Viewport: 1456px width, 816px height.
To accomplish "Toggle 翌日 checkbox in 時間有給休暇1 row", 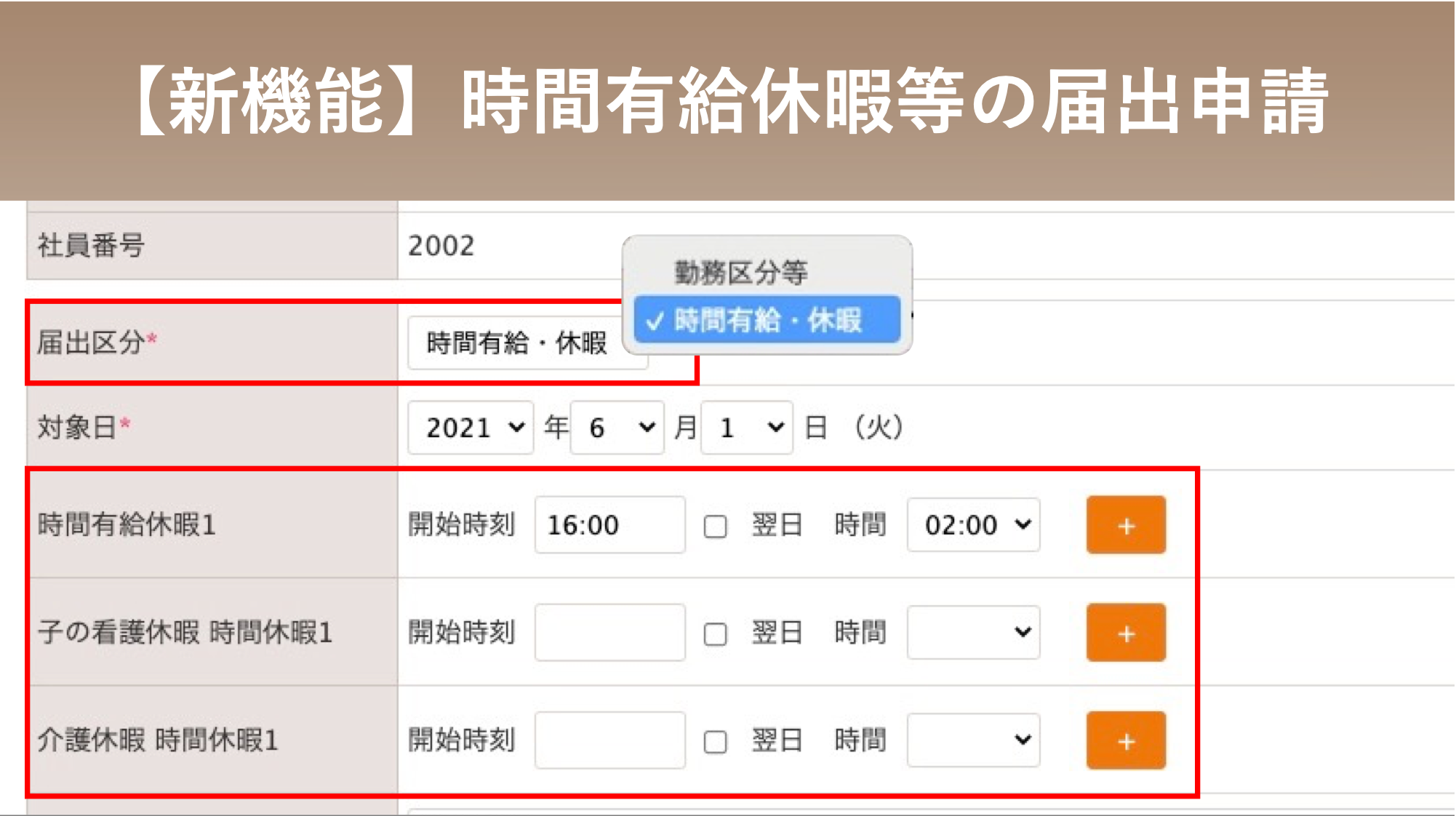I will 716,526.
